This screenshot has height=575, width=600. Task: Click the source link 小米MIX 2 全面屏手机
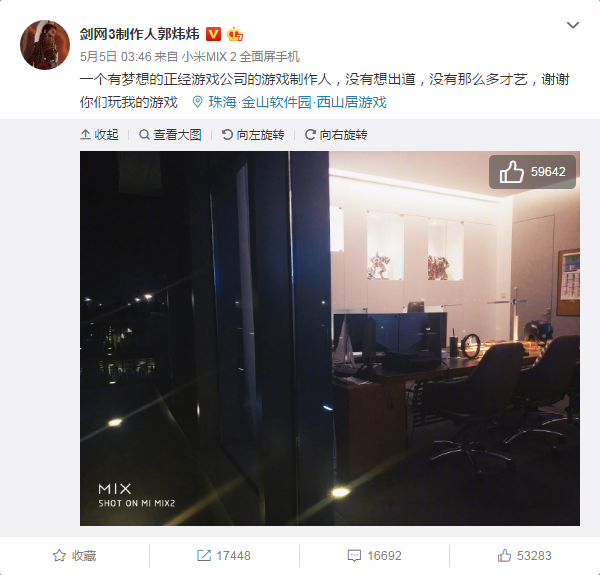coord(240,57)
